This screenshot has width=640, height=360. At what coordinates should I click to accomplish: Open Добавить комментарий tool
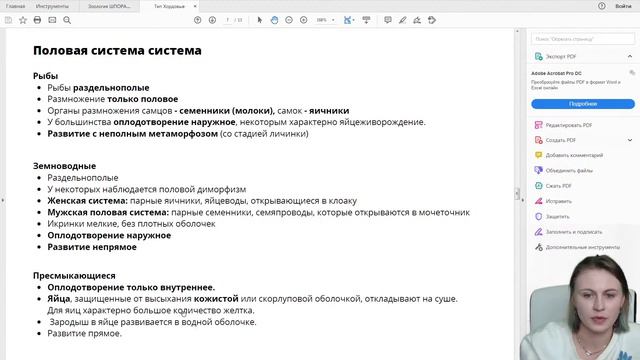click(569, 155)
